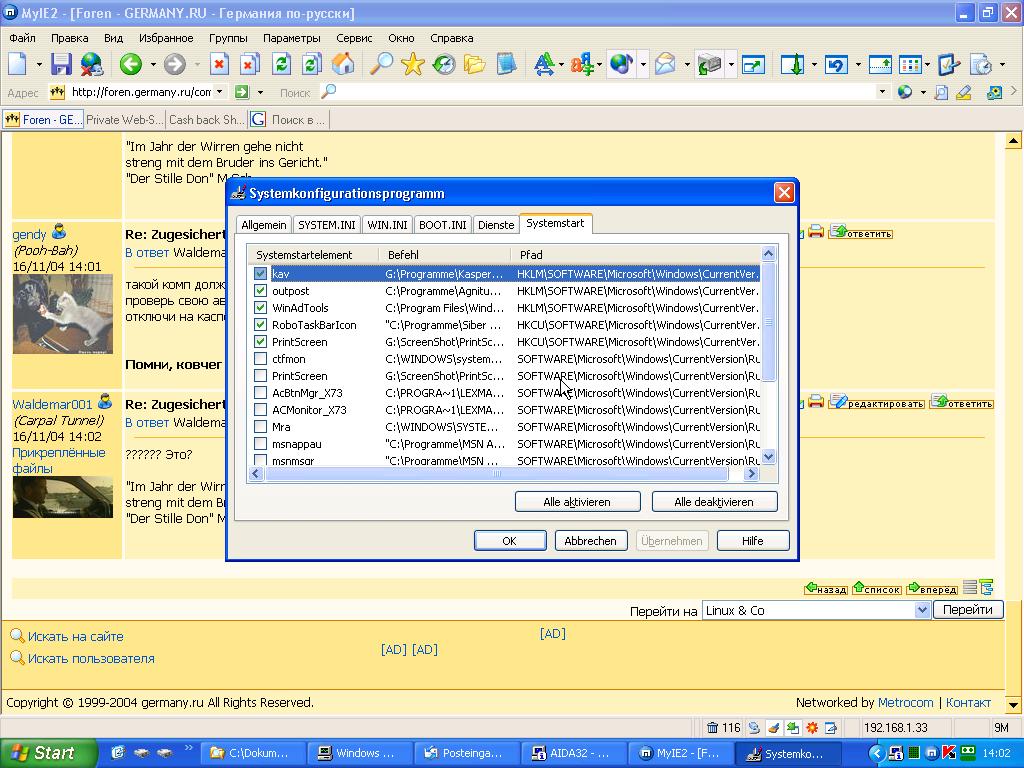The width and height of the screenshot is (1024, 768).
Task: Enable the AcBtnMgr_X73 startup item
Action: tap(261, 392)
